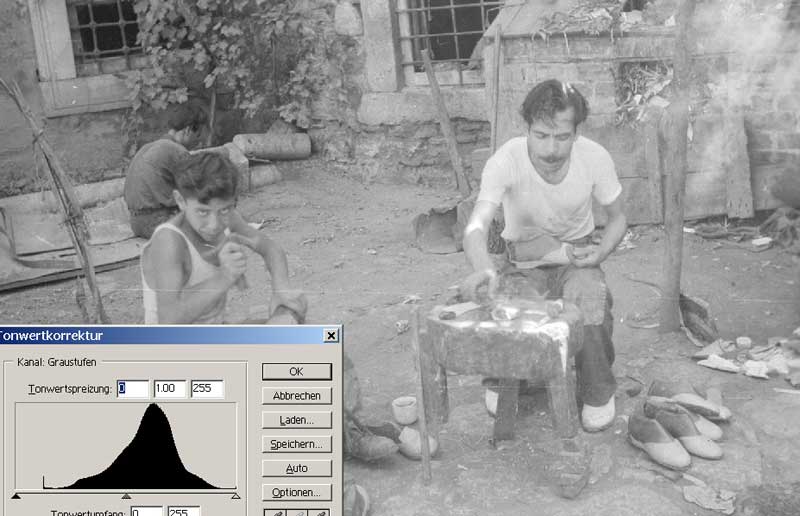
Task: Click the white highlight slider triangle
Action: (x=235, y=495)
